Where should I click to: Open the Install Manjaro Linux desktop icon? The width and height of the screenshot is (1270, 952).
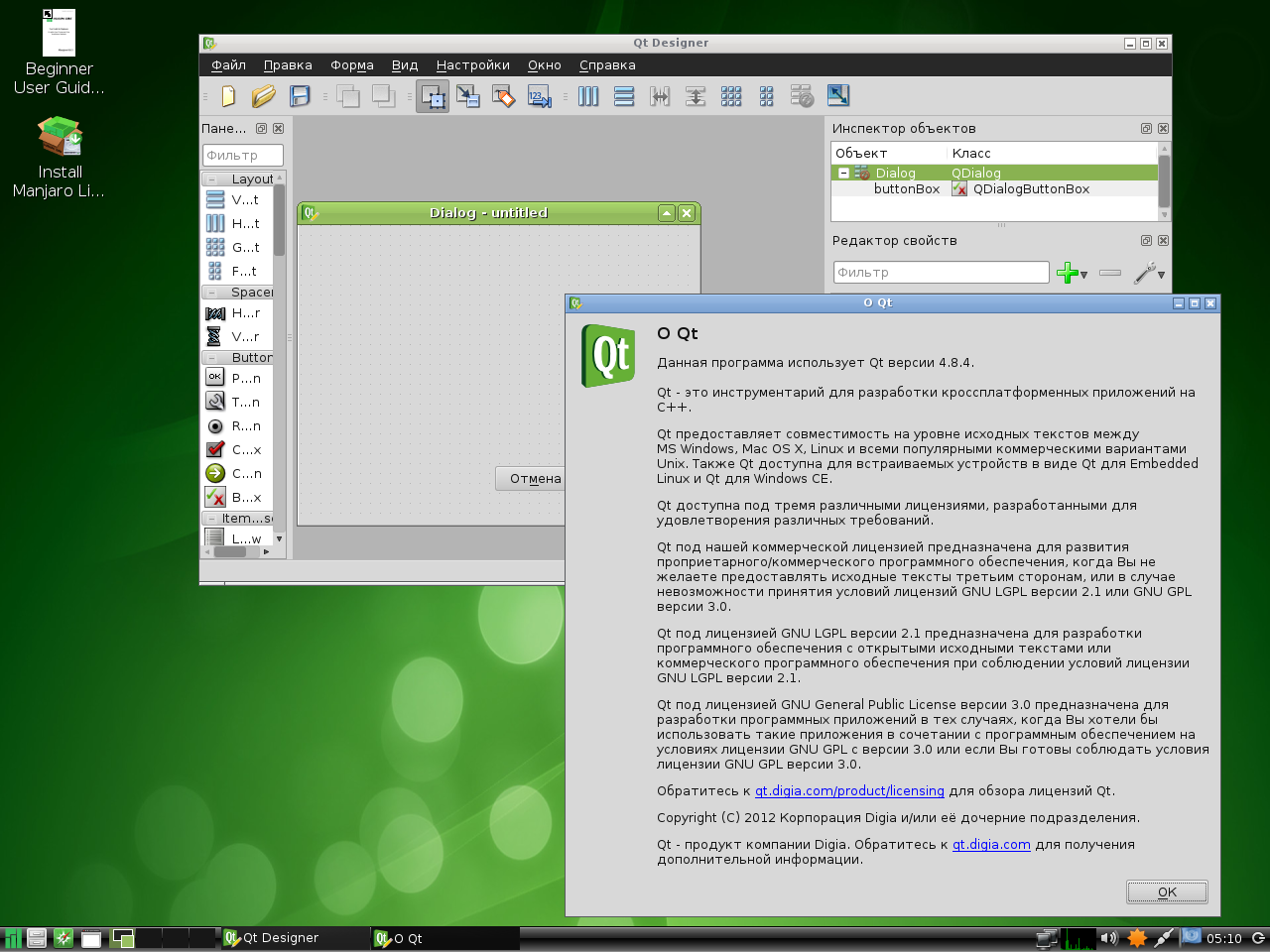pos(59,157)
